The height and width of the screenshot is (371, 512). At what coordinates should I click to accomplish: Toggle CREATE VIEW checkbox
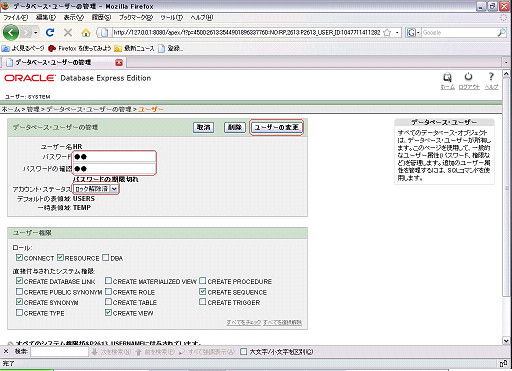[108, 313]
